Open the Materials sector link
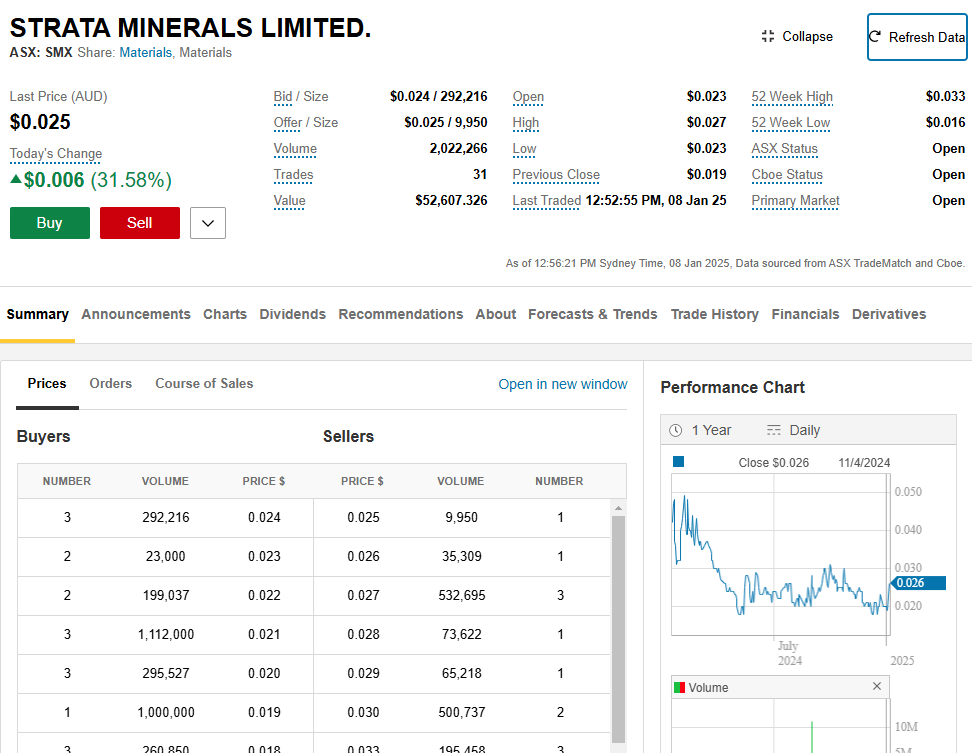This screenshot has height=753, width=972. [x=146, y=53]
